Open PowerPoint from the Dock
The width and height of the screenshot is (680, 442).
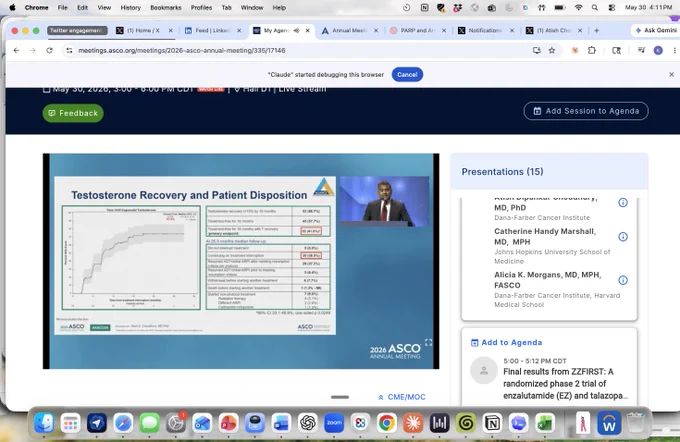point(229,422)
